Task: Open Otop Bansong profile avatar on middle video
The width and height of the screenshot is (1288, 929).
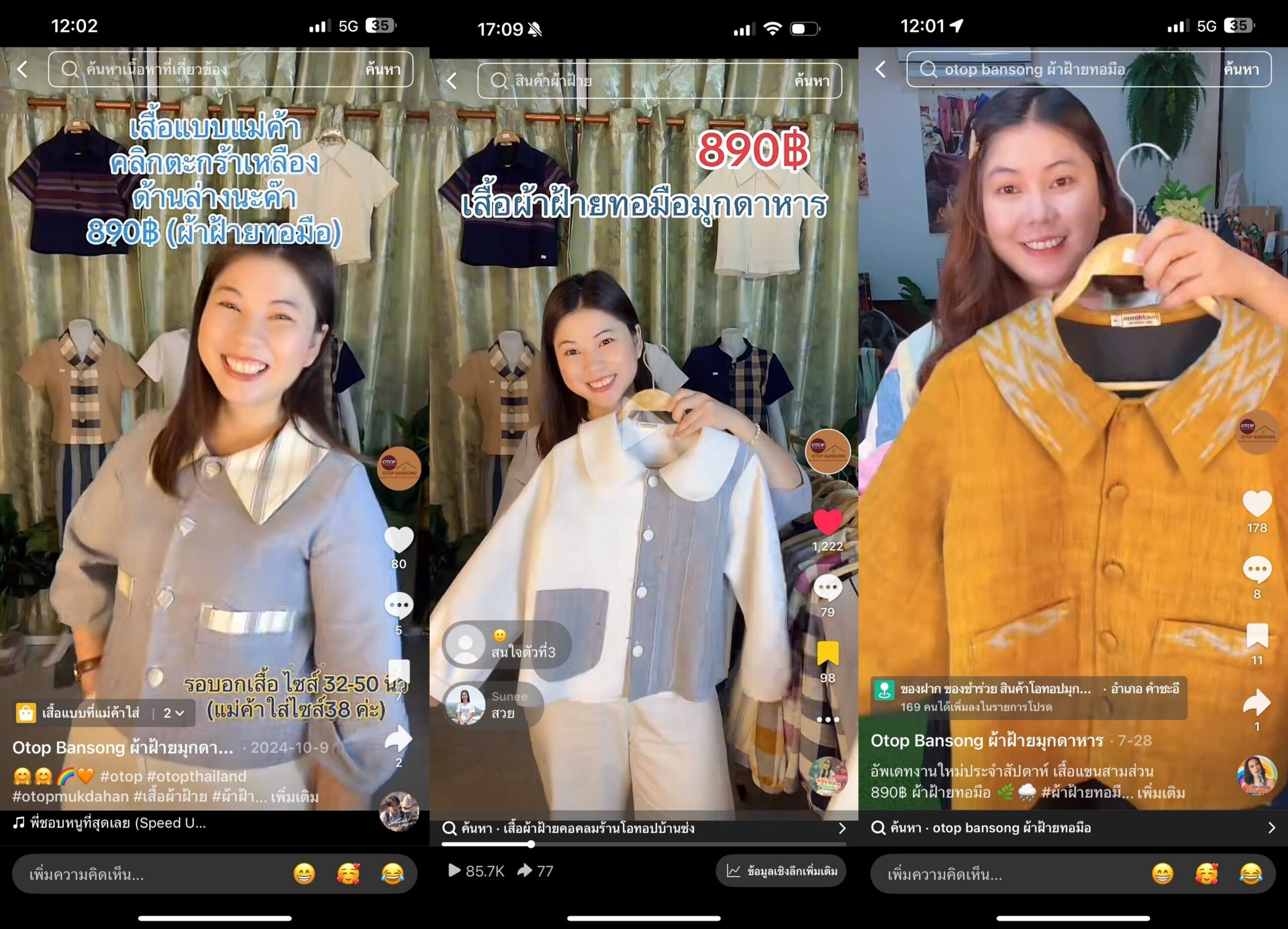Action: [828, 452]
